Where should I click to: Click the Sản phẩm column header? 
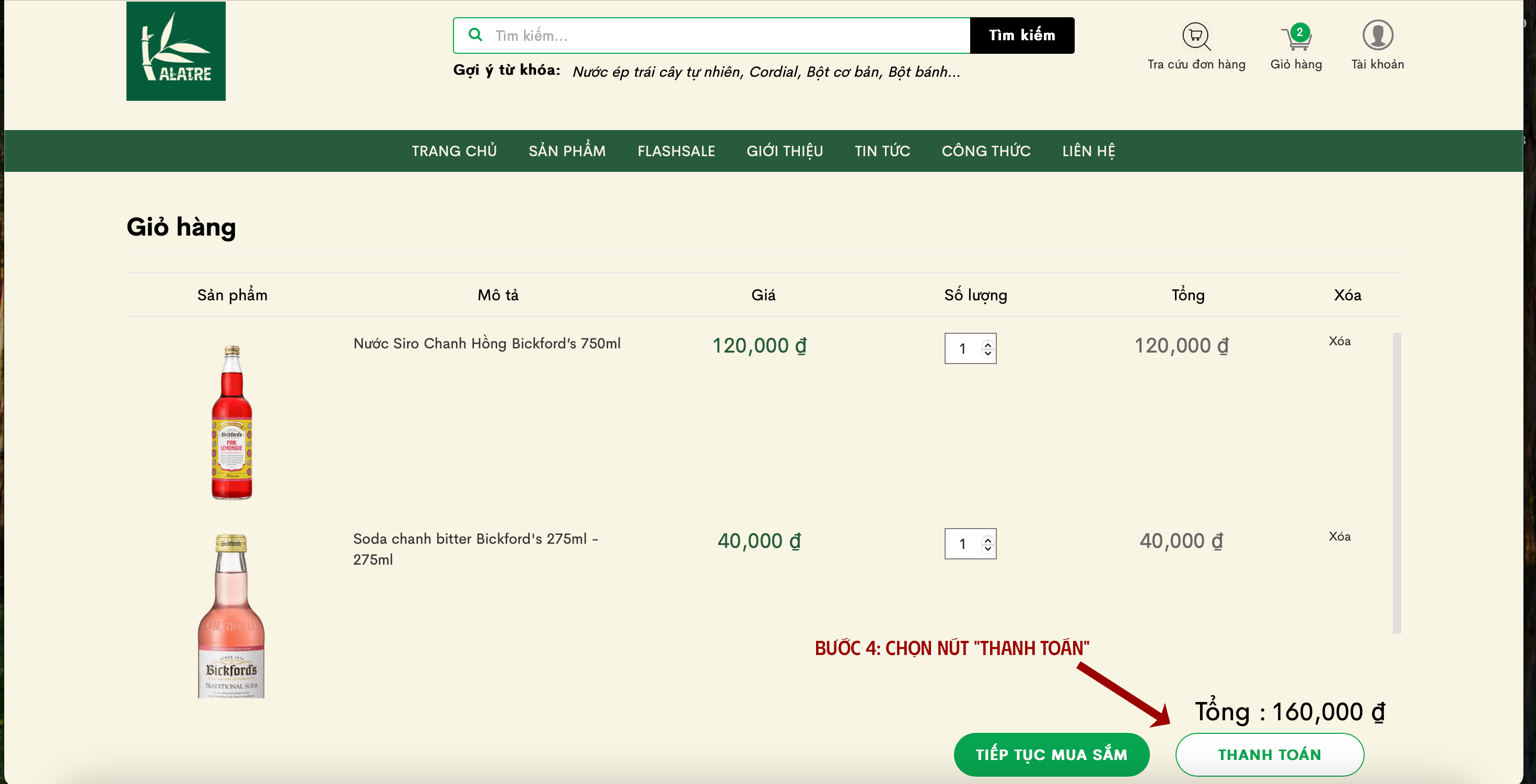point(232,295)
